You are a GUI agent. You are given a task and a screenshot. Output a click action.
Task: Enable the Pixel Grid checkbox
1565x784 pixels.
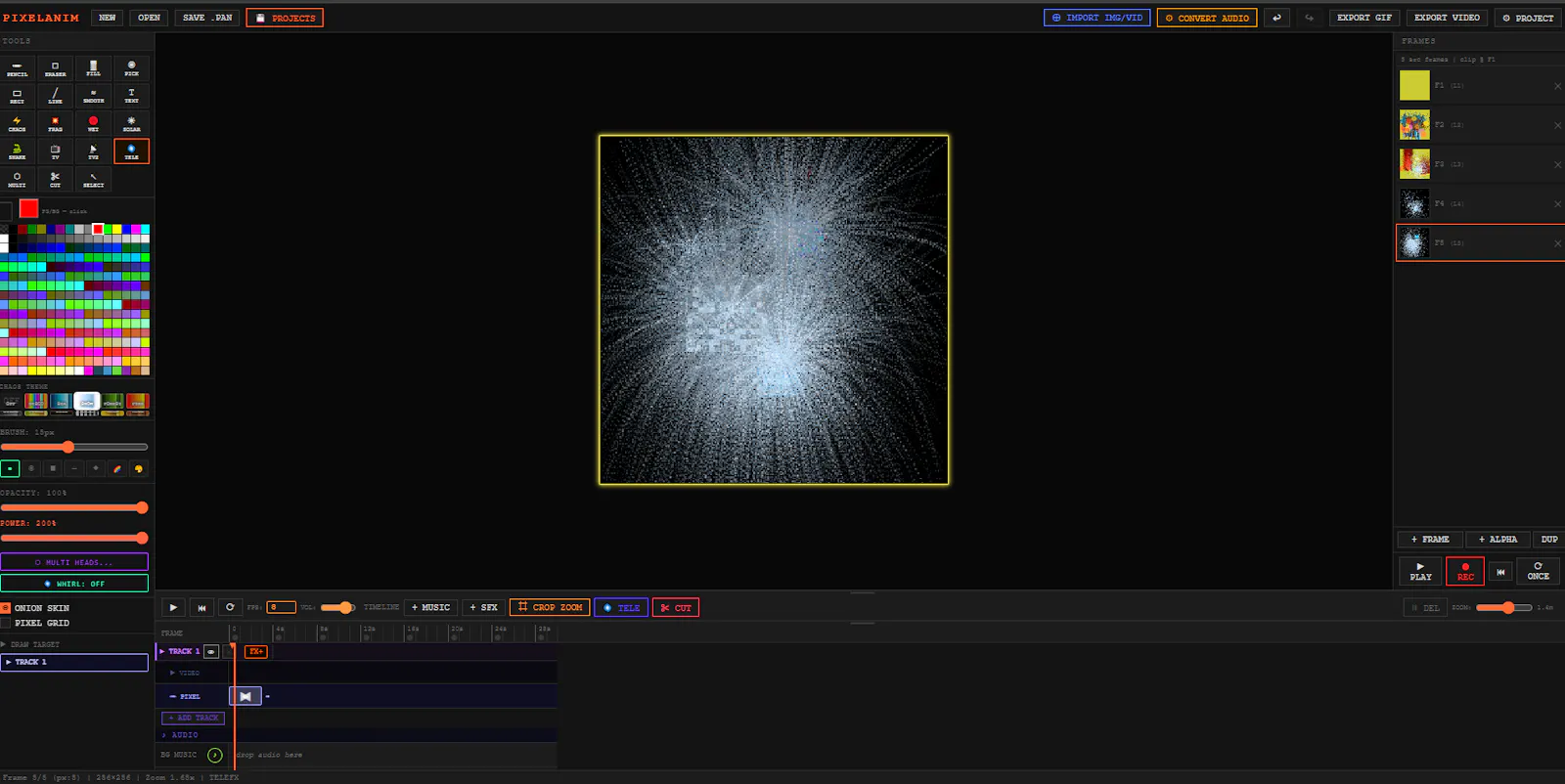coord(6,623)
